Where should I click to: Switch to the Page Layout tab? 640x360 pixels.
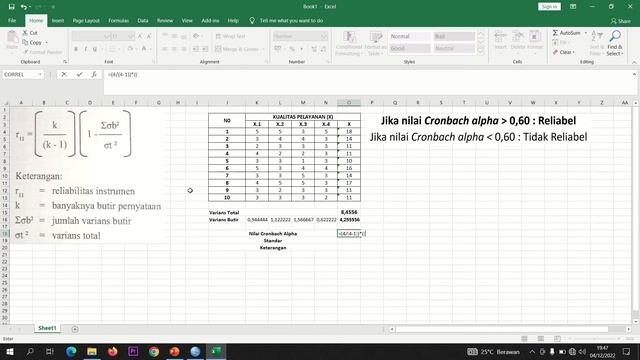coord(86,20)
